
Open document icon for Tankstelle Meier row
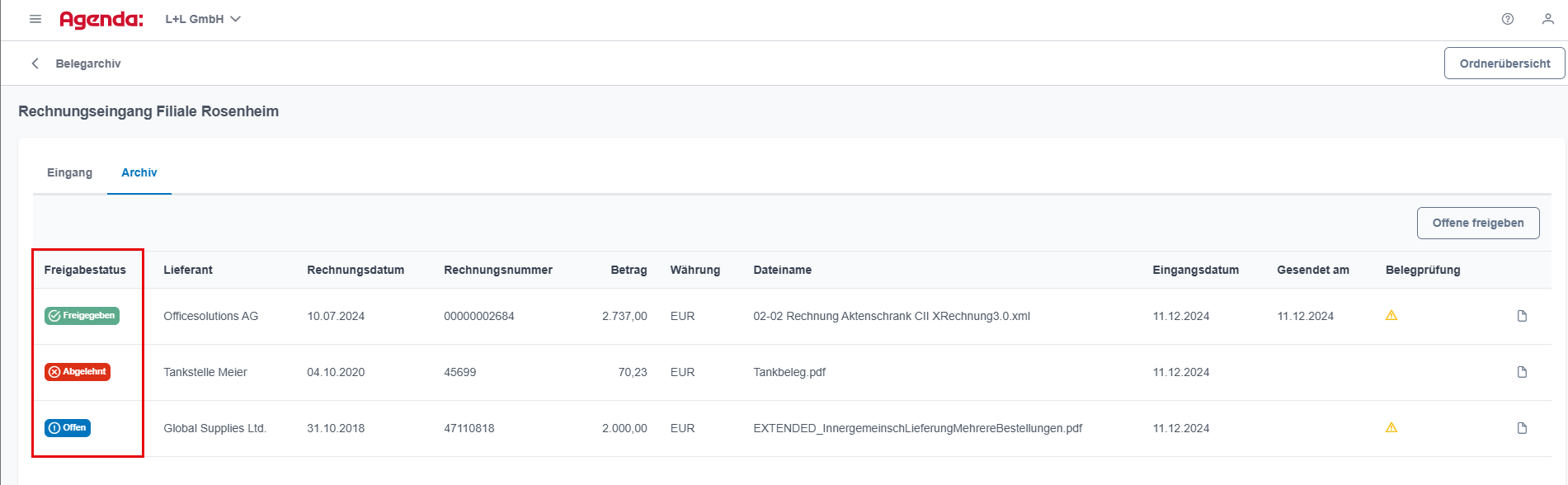(1523, 372)
